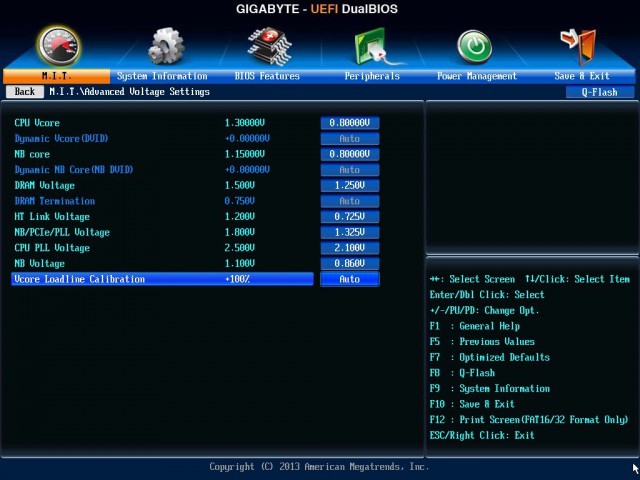Open the System Information tab

pyautogui.click(x=162, y=76)
